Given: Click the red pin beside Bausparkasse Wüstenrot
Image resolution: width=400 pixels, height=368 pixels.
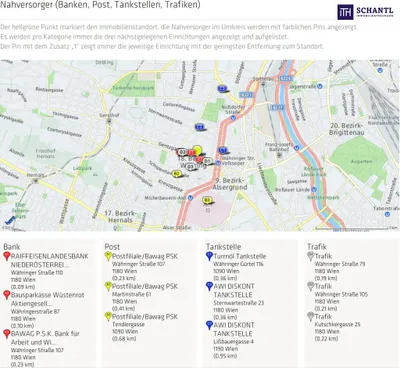Looking at the screenshot, I should point(7,295).
